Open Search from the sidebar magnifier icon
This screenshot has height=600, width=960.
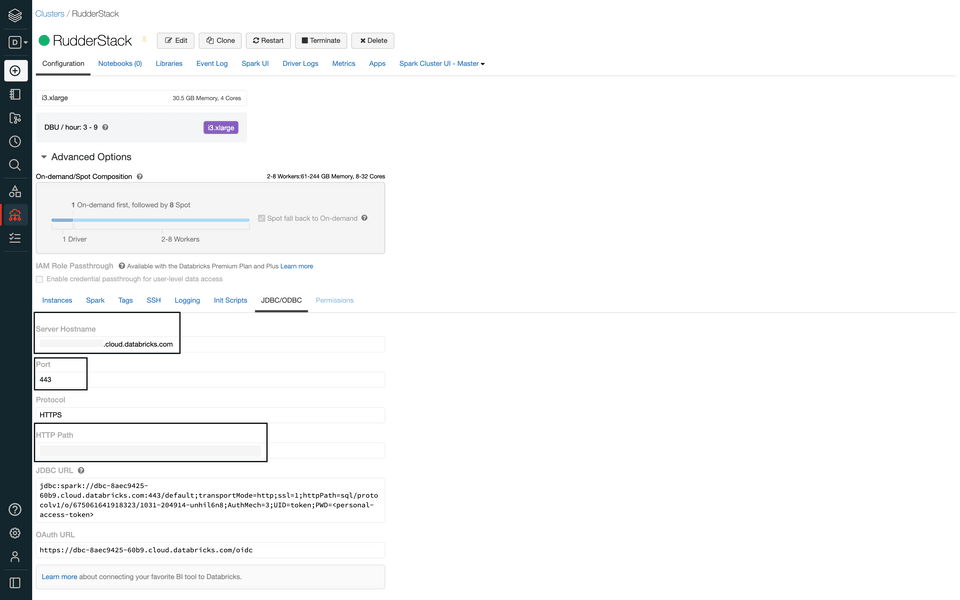point(15,166)
